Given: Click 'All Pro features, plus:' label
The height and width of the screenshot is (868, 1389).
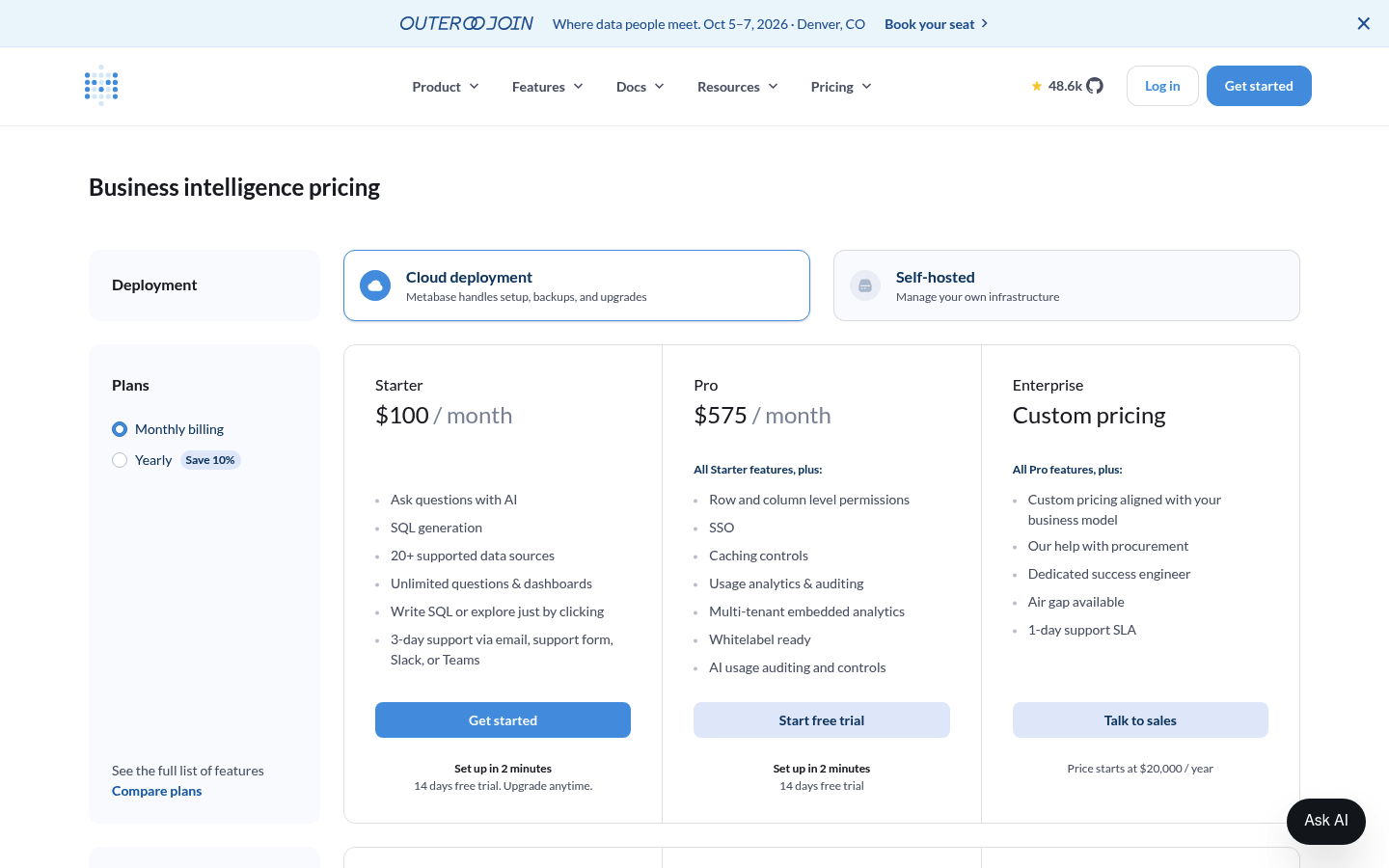Looking at the screenshot, I should coord(1068,470).
